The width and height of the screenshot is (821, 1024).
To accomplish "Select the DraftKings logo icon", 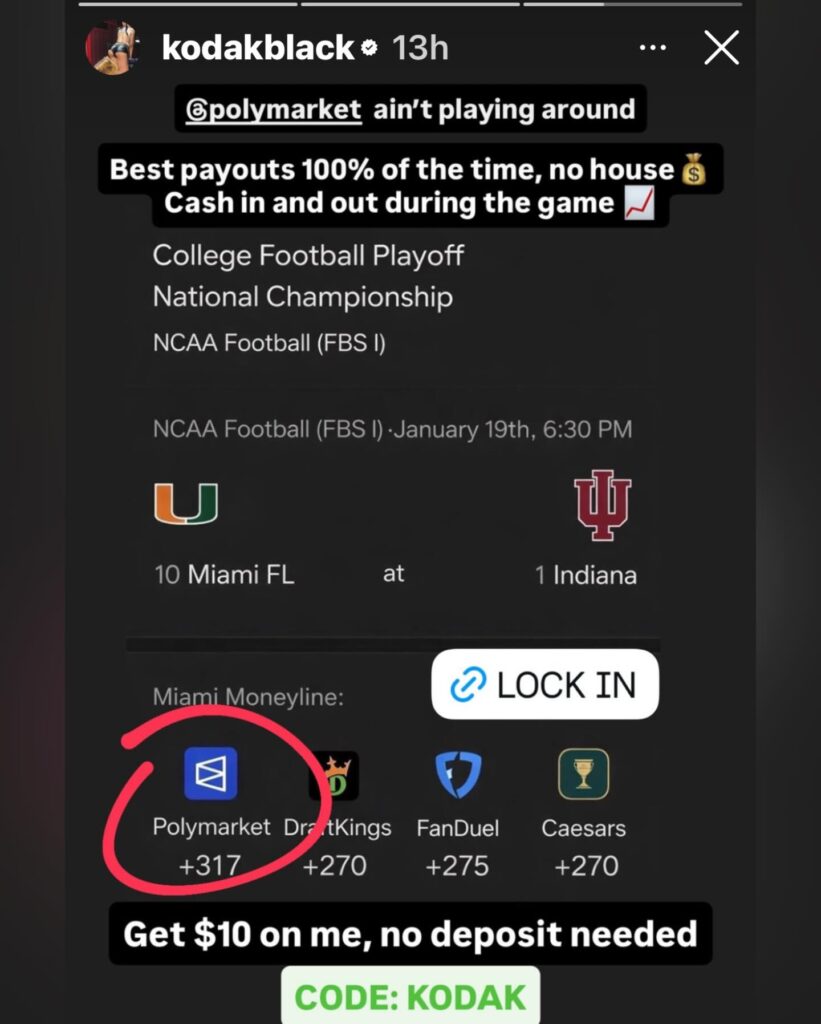I will pos(333,775).
